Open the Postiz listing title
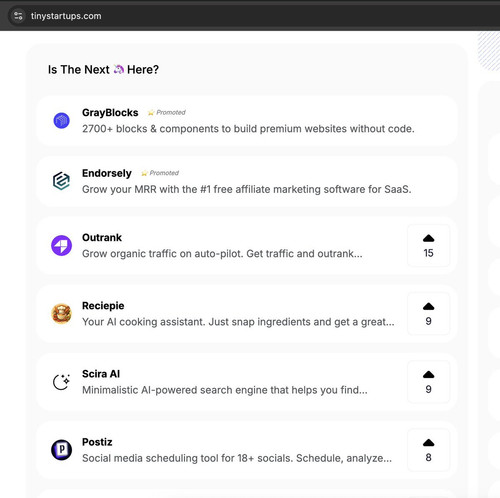The image size is (500, 498). point(97,442)
